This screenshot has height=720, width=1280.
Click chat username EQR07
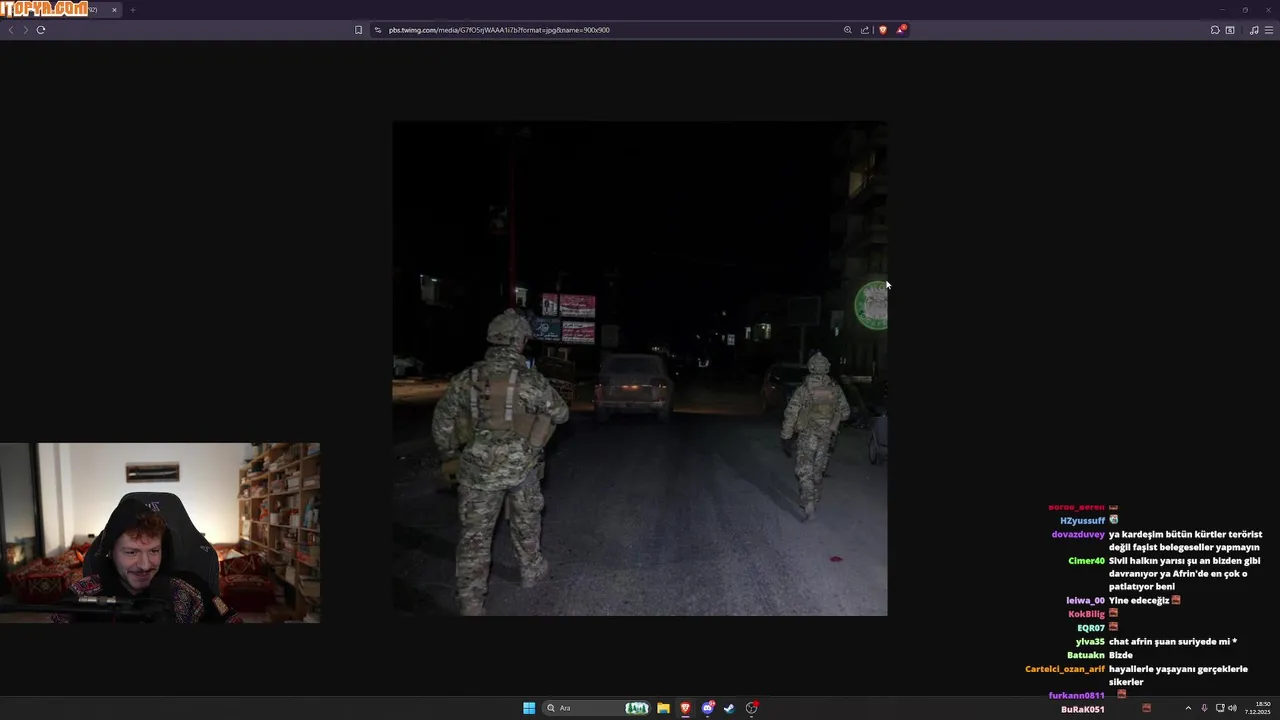pyautogui.click(x=1091, y=628)
